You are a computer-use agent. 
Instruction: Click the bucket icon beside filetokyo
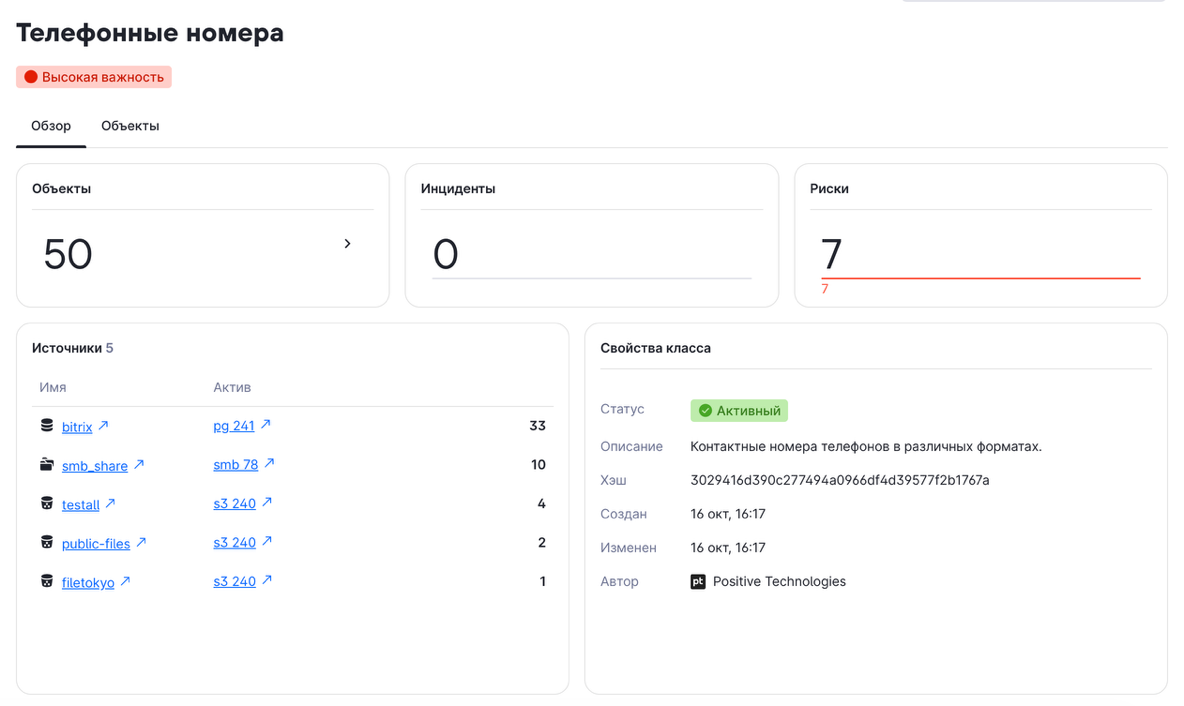pyautogui.click(x=47, y=581)
